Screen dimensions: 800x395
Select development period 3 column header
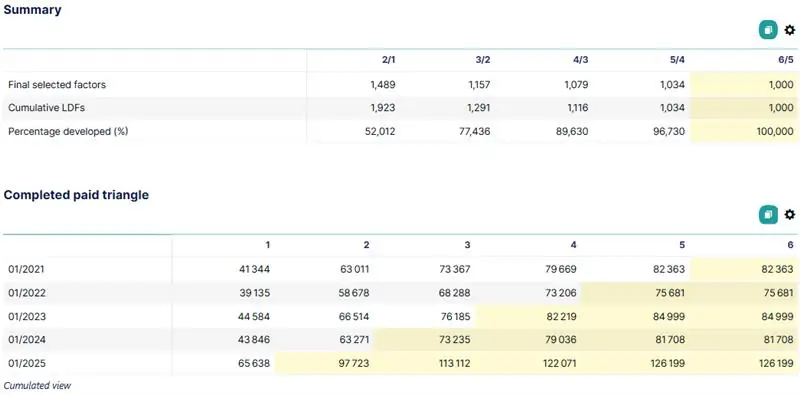pyautogui.click(x=467, y=245)
